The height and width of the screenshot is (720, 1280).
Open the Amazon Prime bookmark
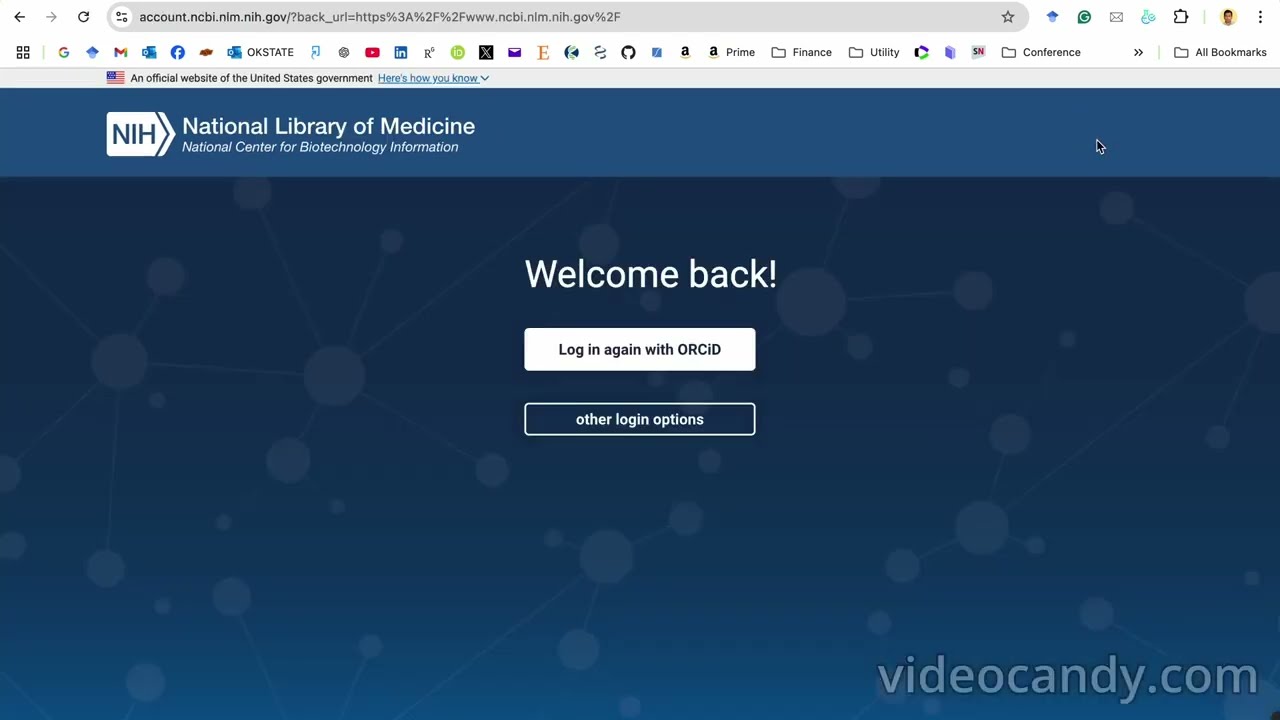(x=731, y=52)
